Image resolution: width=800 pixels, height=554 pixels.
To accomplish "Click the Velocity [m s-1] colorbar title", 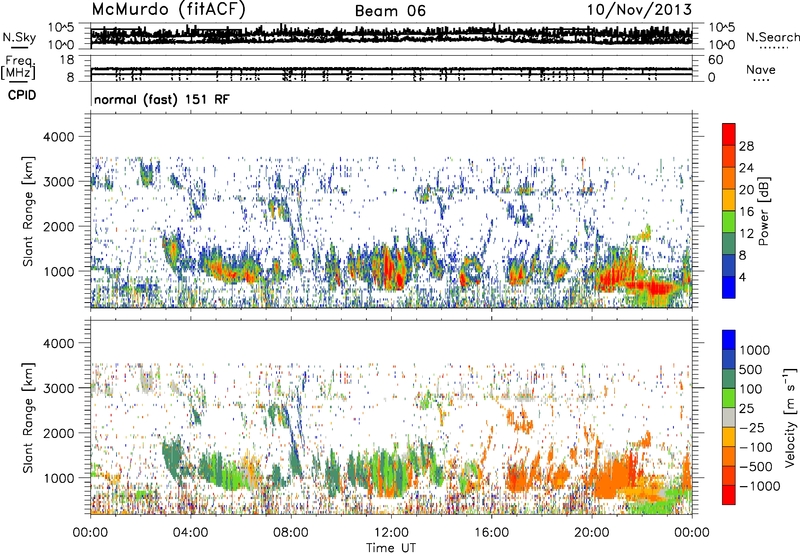I will click(x=790, y=417).
